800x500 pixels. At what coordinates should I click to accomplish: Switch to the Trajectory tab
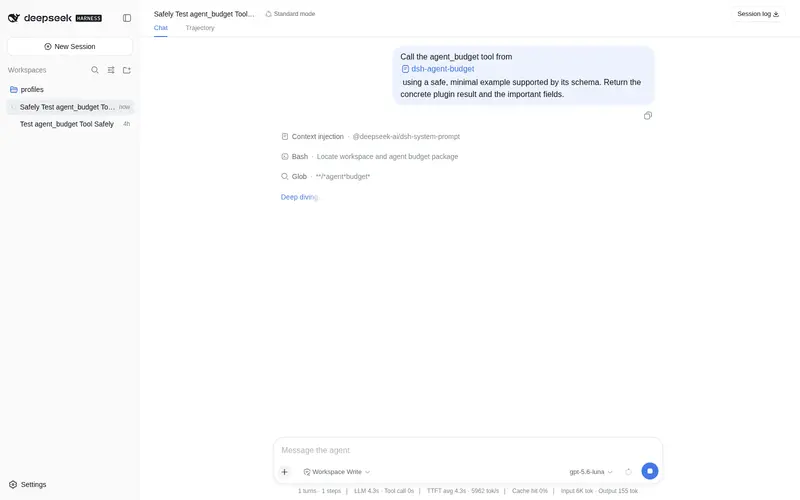click(200, 28)
